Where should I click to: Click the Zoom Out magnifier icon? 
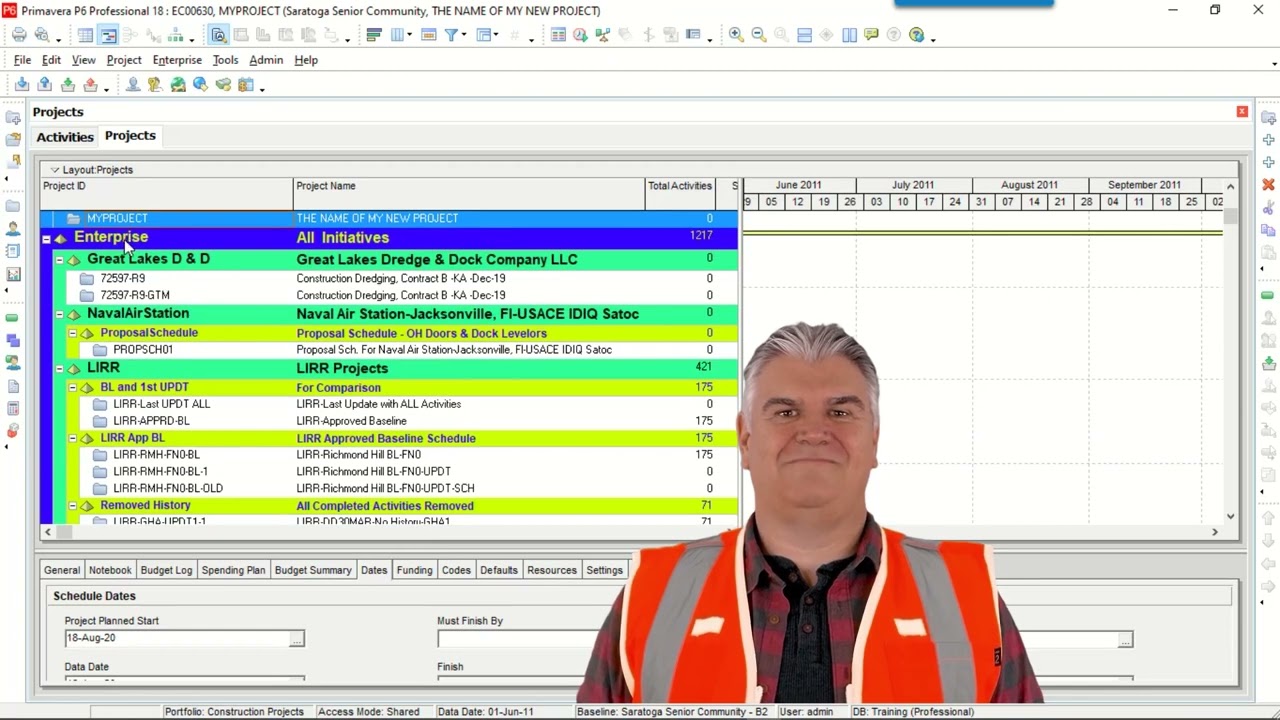759,35
